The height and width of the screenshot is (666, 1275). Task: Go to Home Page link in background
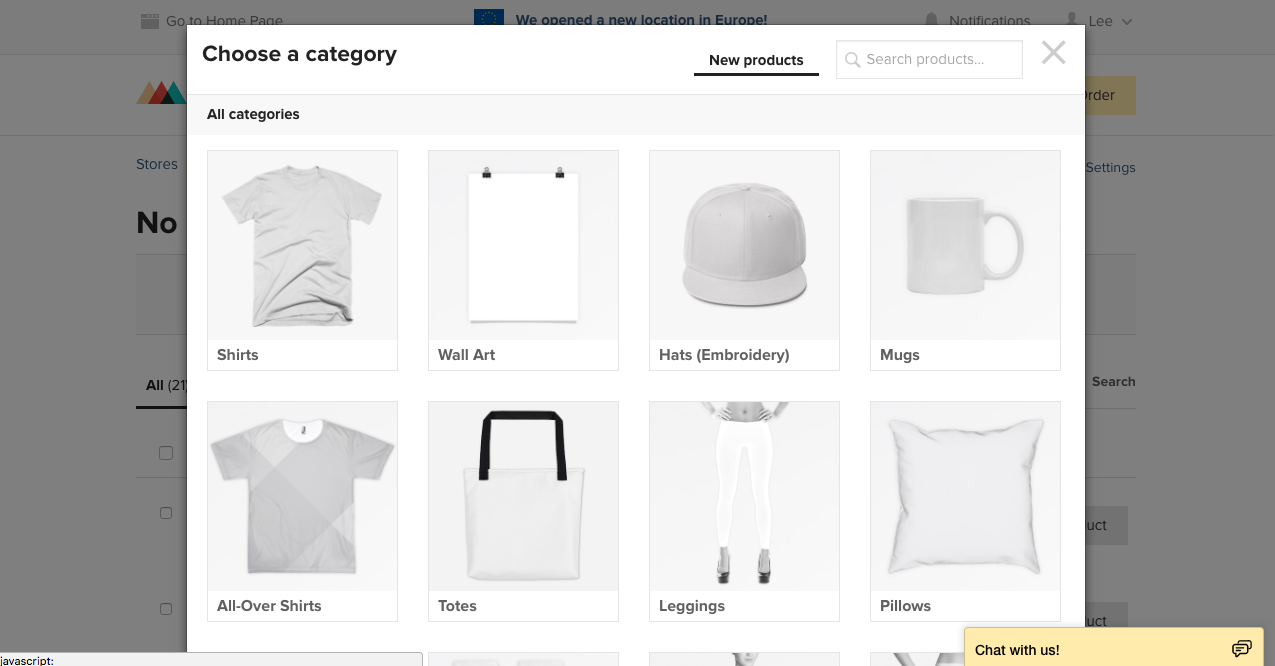pos(224,20)
